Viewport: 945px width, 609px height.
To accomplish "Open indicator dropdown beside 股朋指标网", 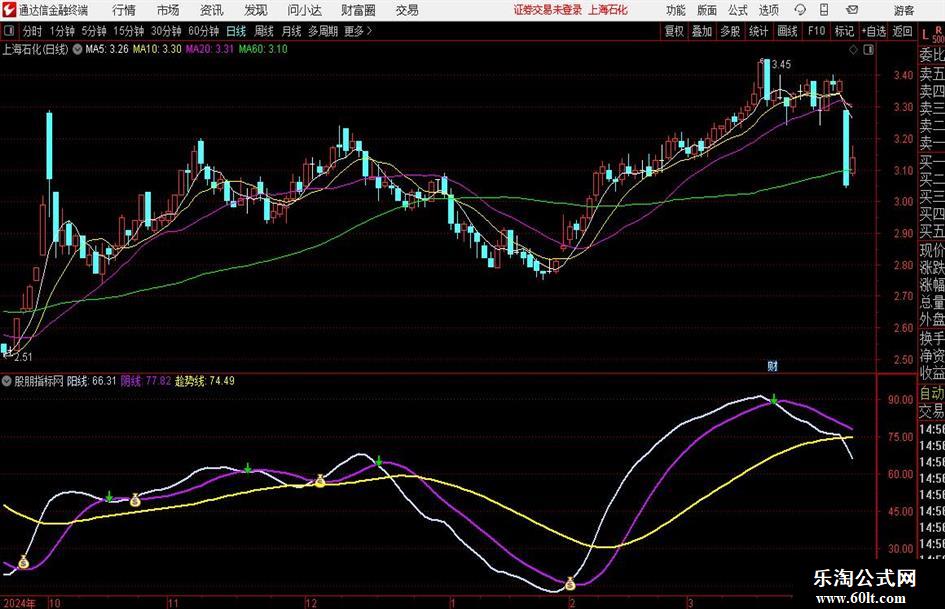I will [x=7, y=381].
